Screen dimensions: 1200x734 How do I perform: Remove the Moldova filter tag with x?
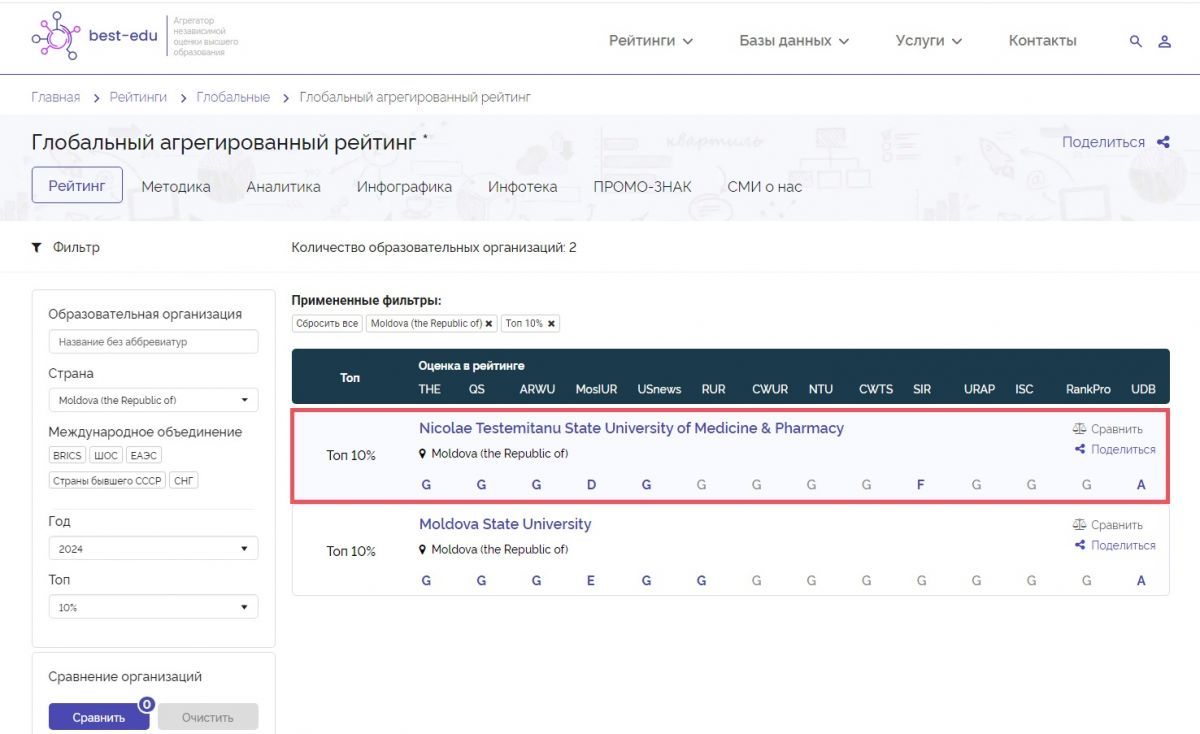(x=489, y=324)
